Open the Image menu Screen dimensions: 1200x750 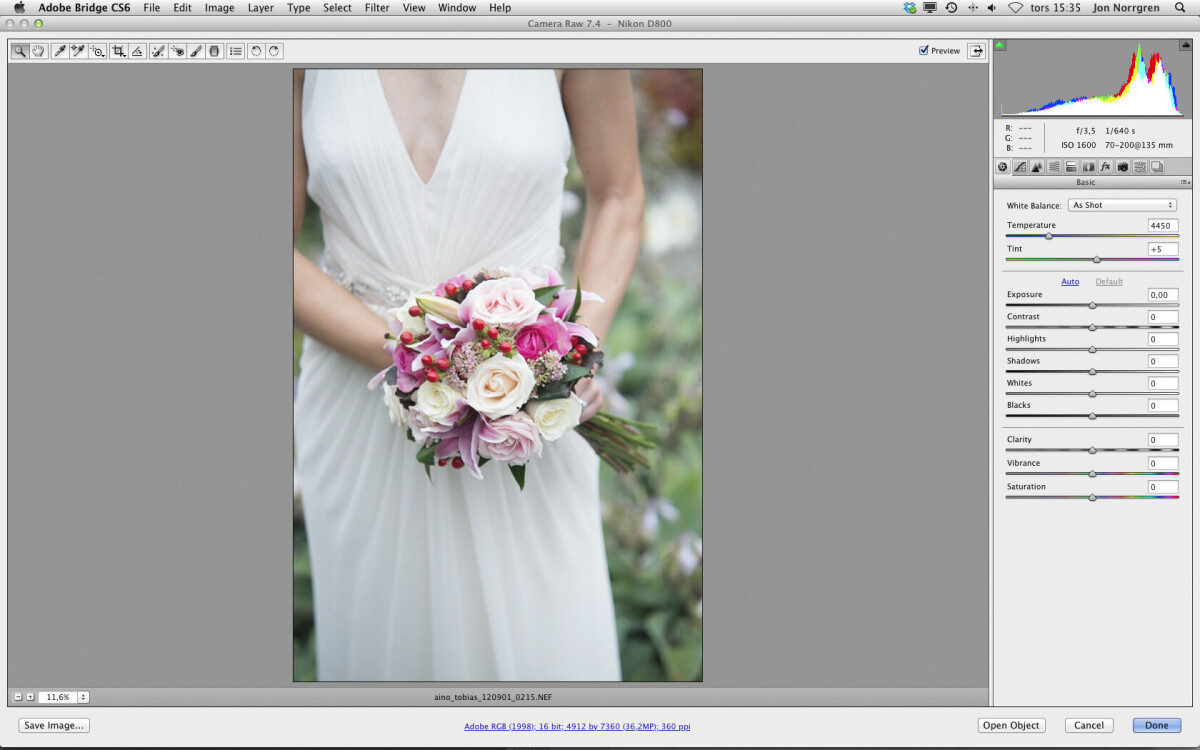(219, 8)
